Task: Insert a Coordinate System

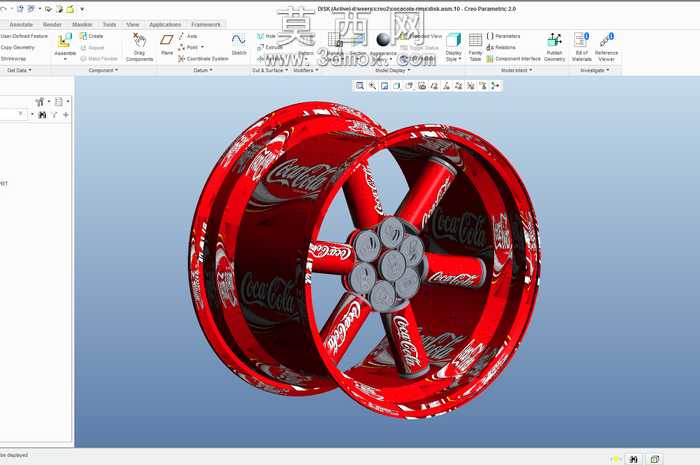Action: 203,58
